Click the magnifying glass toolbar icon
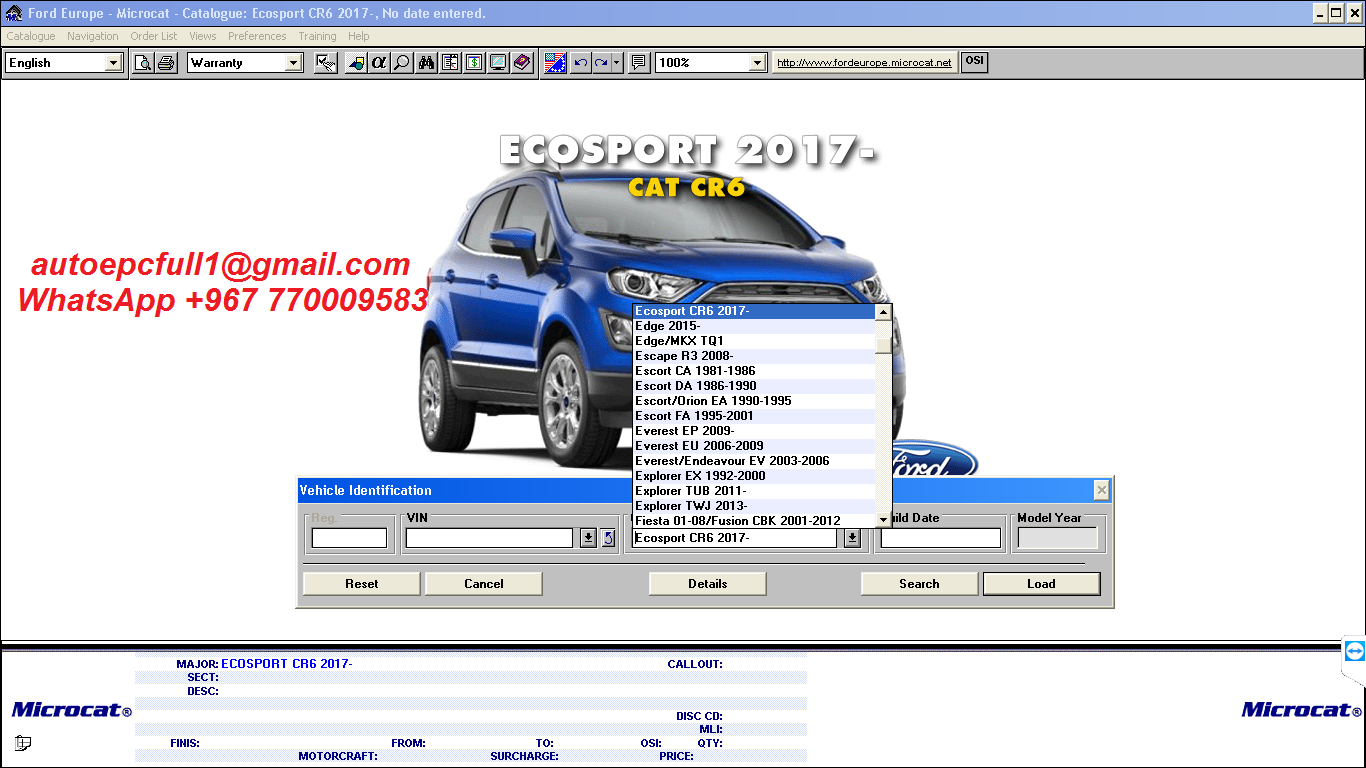Image resolution: width=1366 pixels, height=768 pixels. coord(402,62)
